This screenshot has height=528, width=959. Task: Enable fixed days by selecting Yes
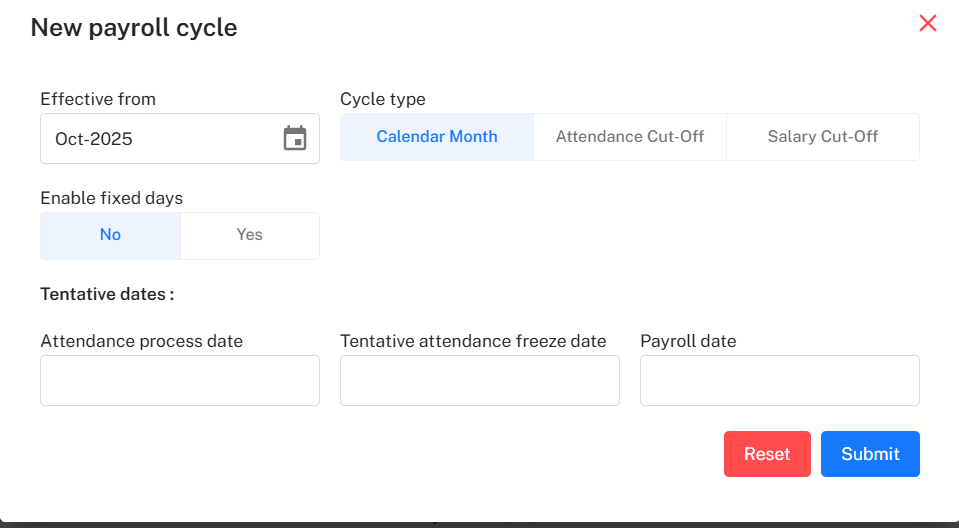(250, 235)
